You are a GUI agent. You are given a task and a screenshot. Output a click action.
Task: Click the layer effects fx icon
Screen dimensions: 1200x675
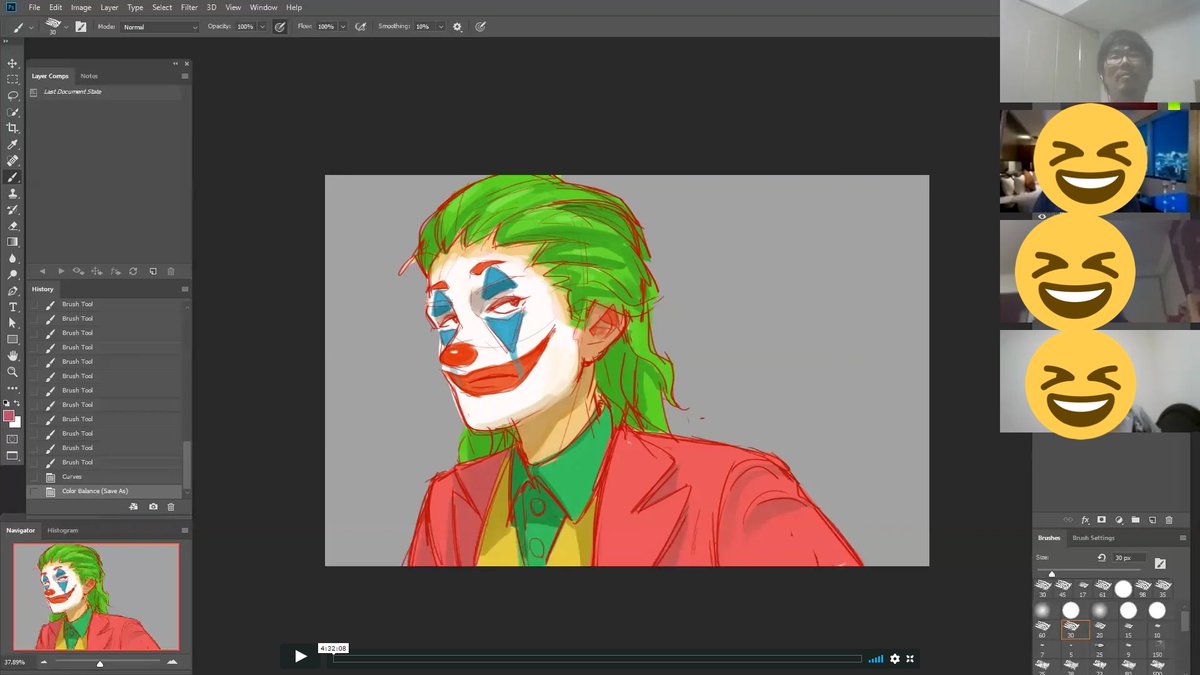(1085, 520)
